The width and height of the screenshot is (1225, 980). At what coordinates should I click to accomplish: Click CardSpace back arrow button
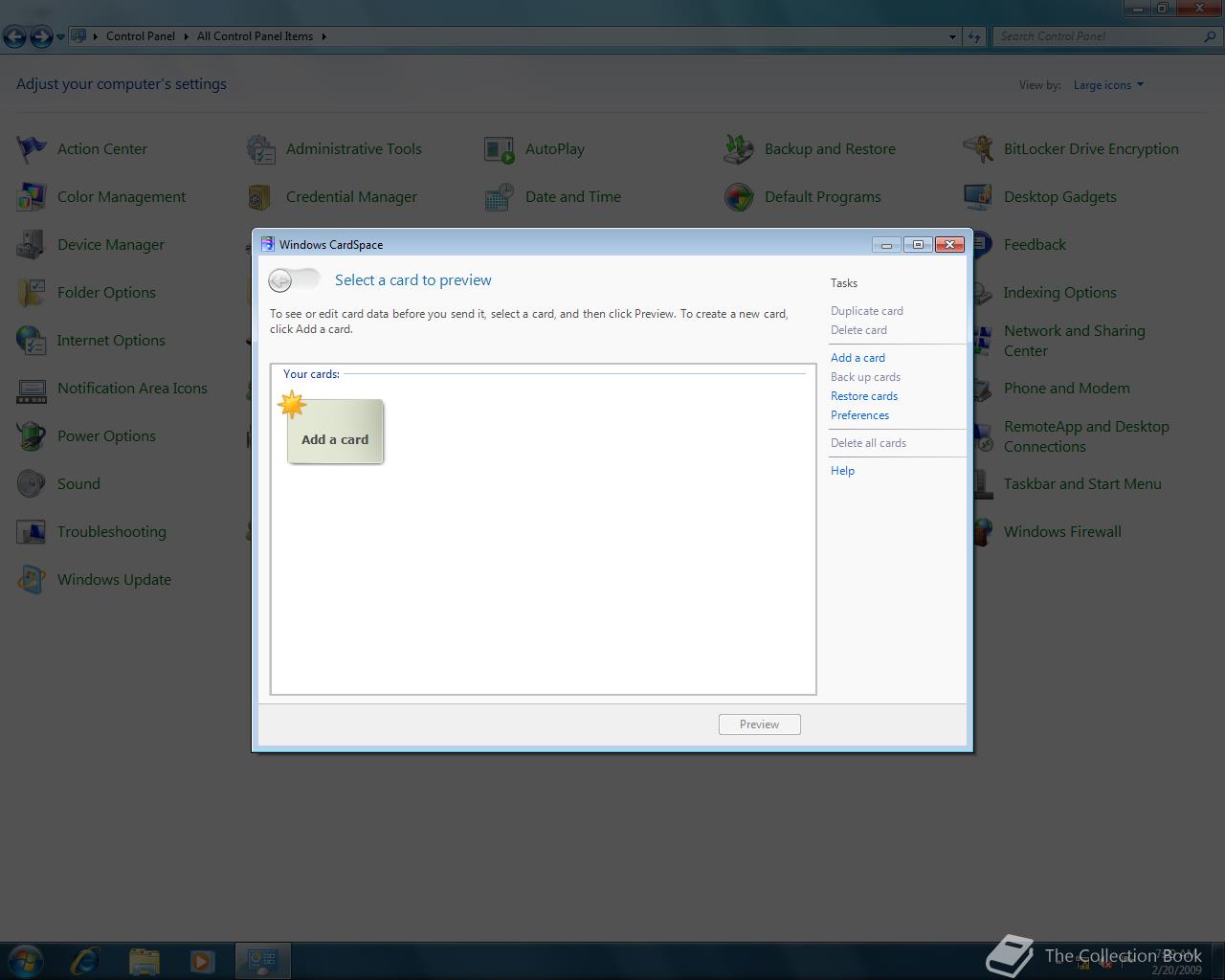(280, 279)
